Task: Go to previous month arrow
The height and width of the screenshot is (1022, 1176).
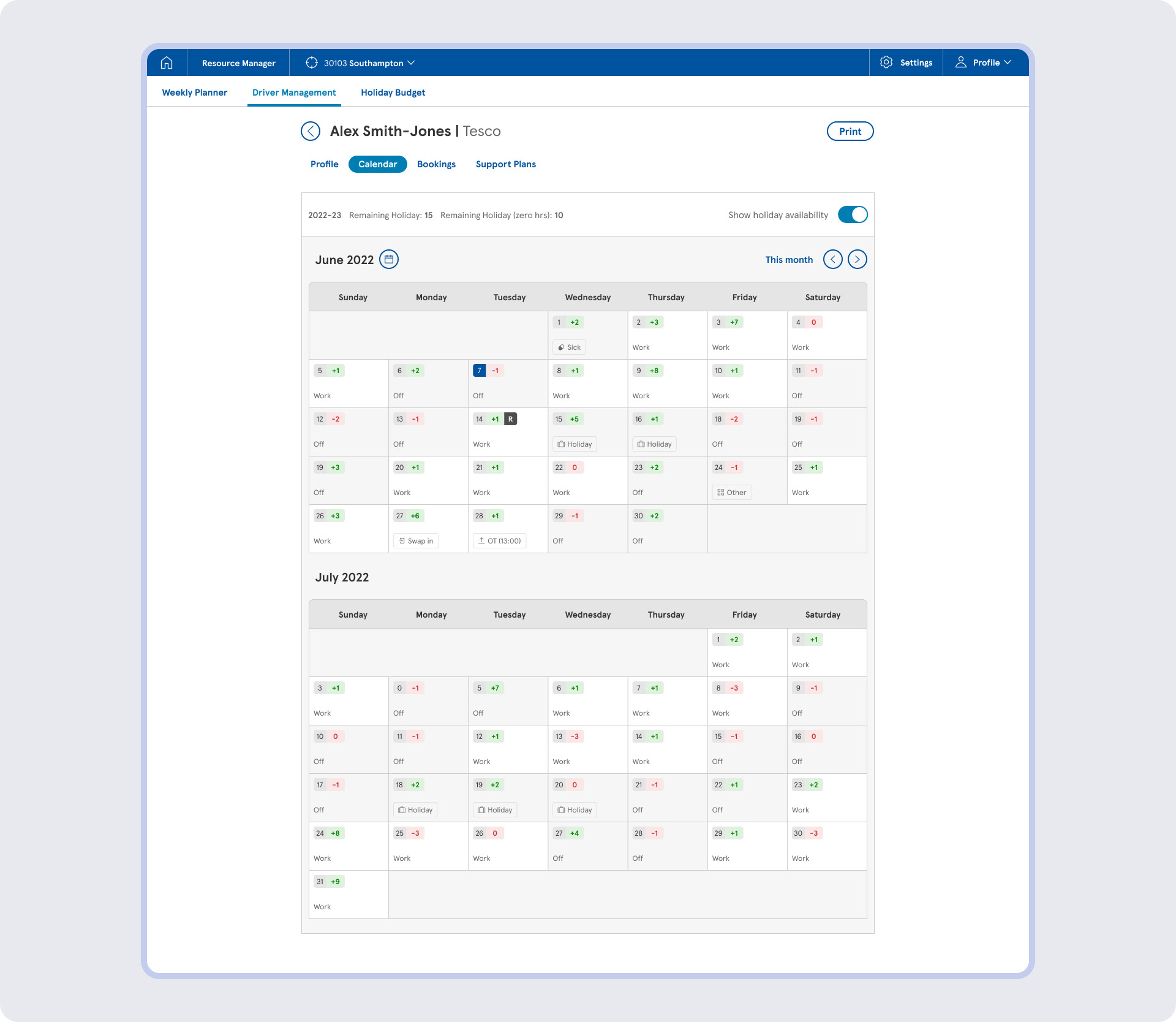Action: pos(833,259)
